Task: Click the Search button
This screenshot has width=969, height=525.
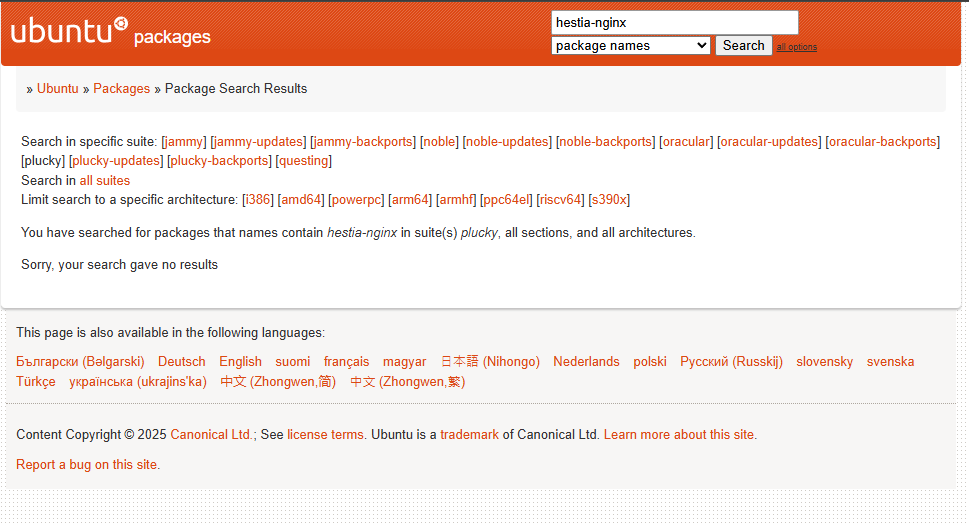Action: point(743,46)
